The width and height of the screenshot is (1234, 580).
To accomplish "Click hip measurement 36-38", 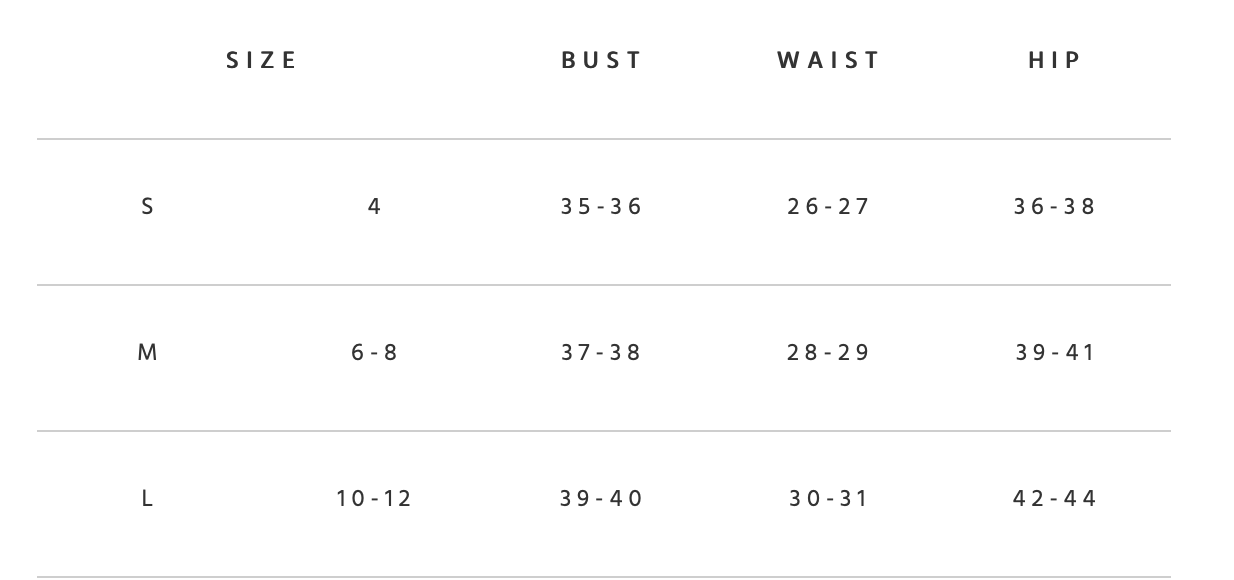I will 1055,207.
